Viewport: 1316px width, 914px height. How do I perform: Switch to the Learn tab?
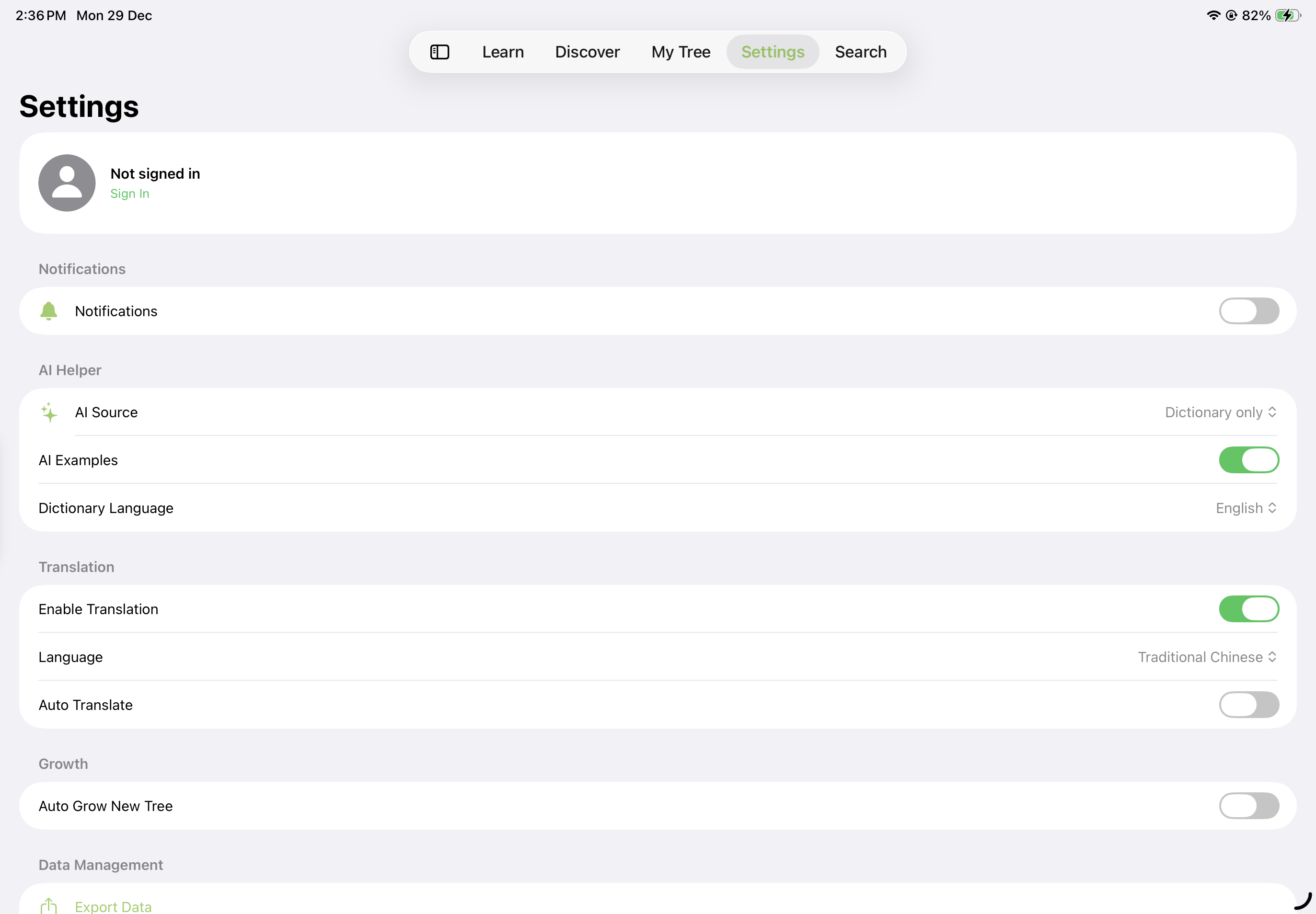click(502, 52)
